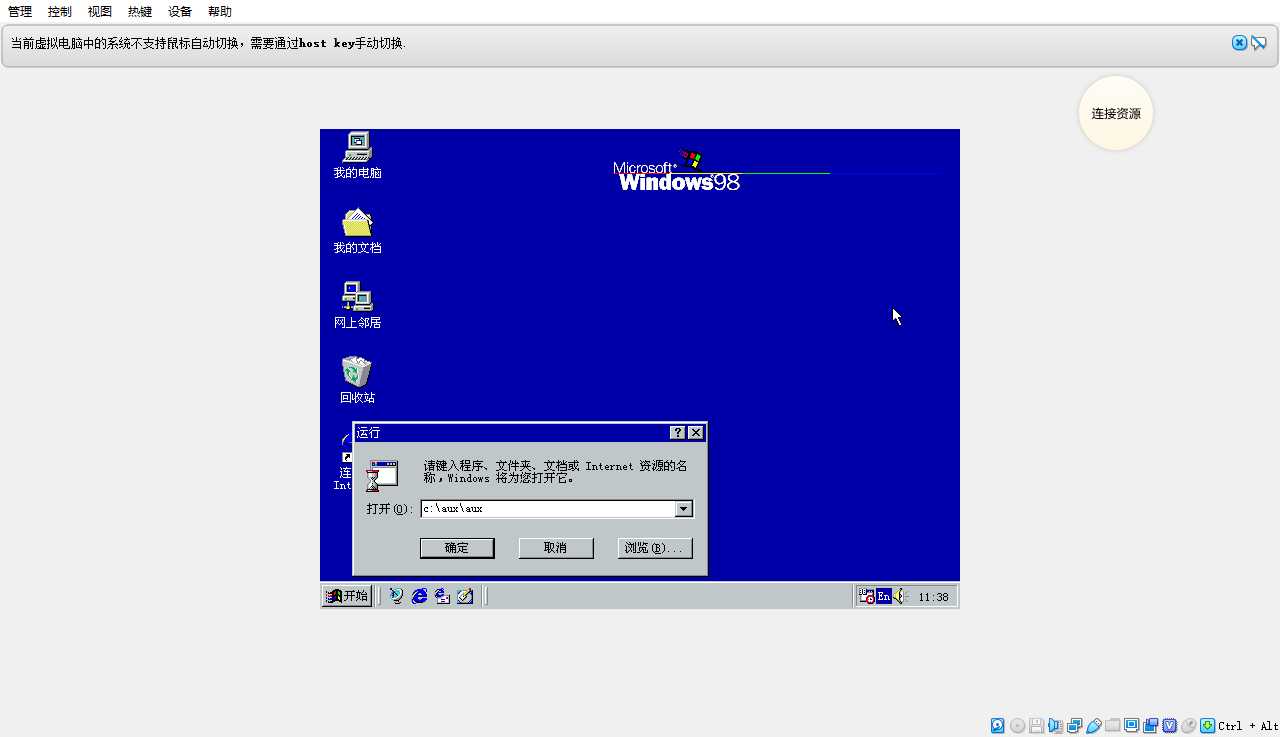Screen dimensions: 1280x737
Task: Click the network adapters status icon
Action: 1075,726
